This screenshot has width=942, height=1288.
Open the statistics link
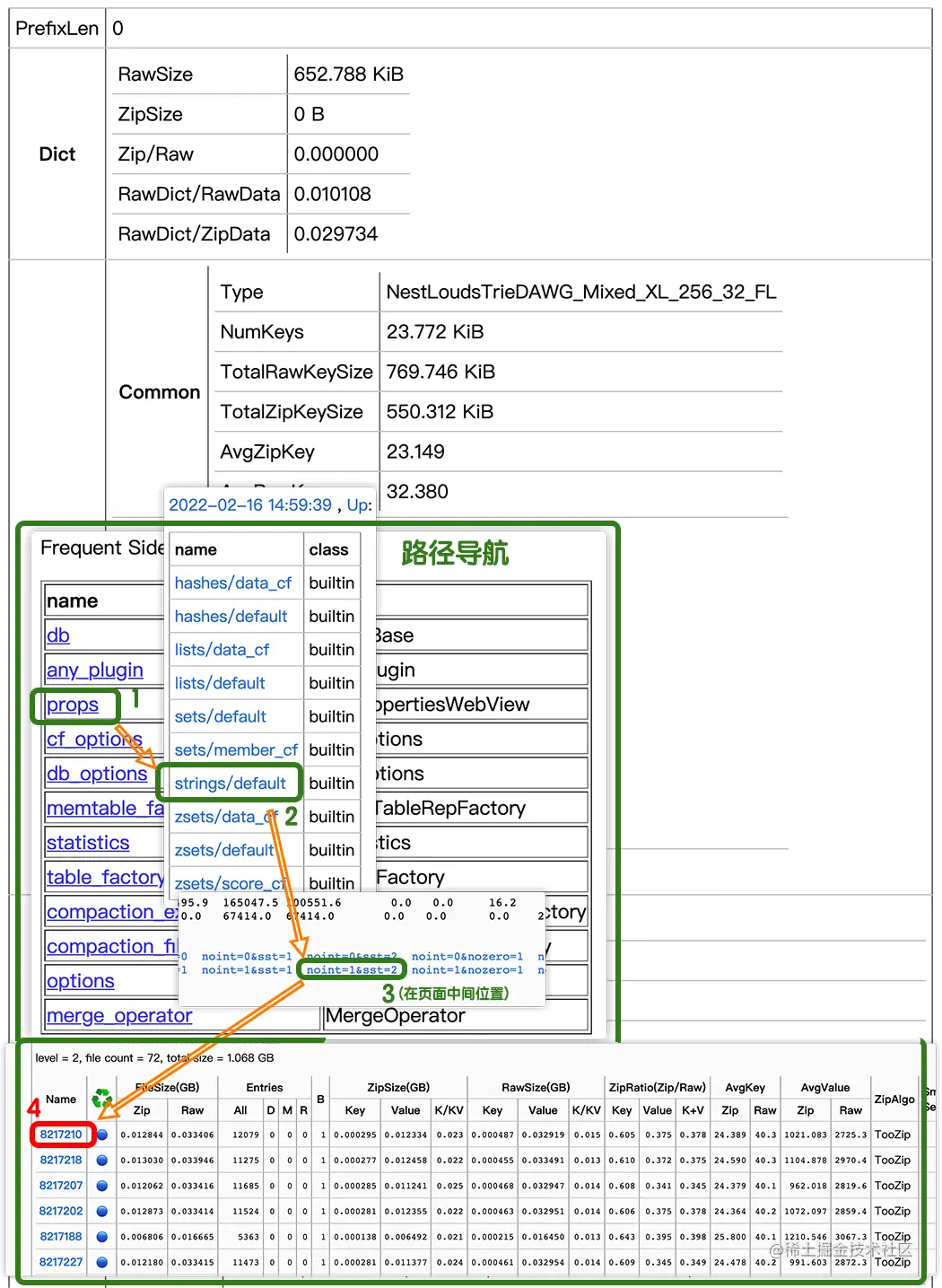tap(88, 843)
